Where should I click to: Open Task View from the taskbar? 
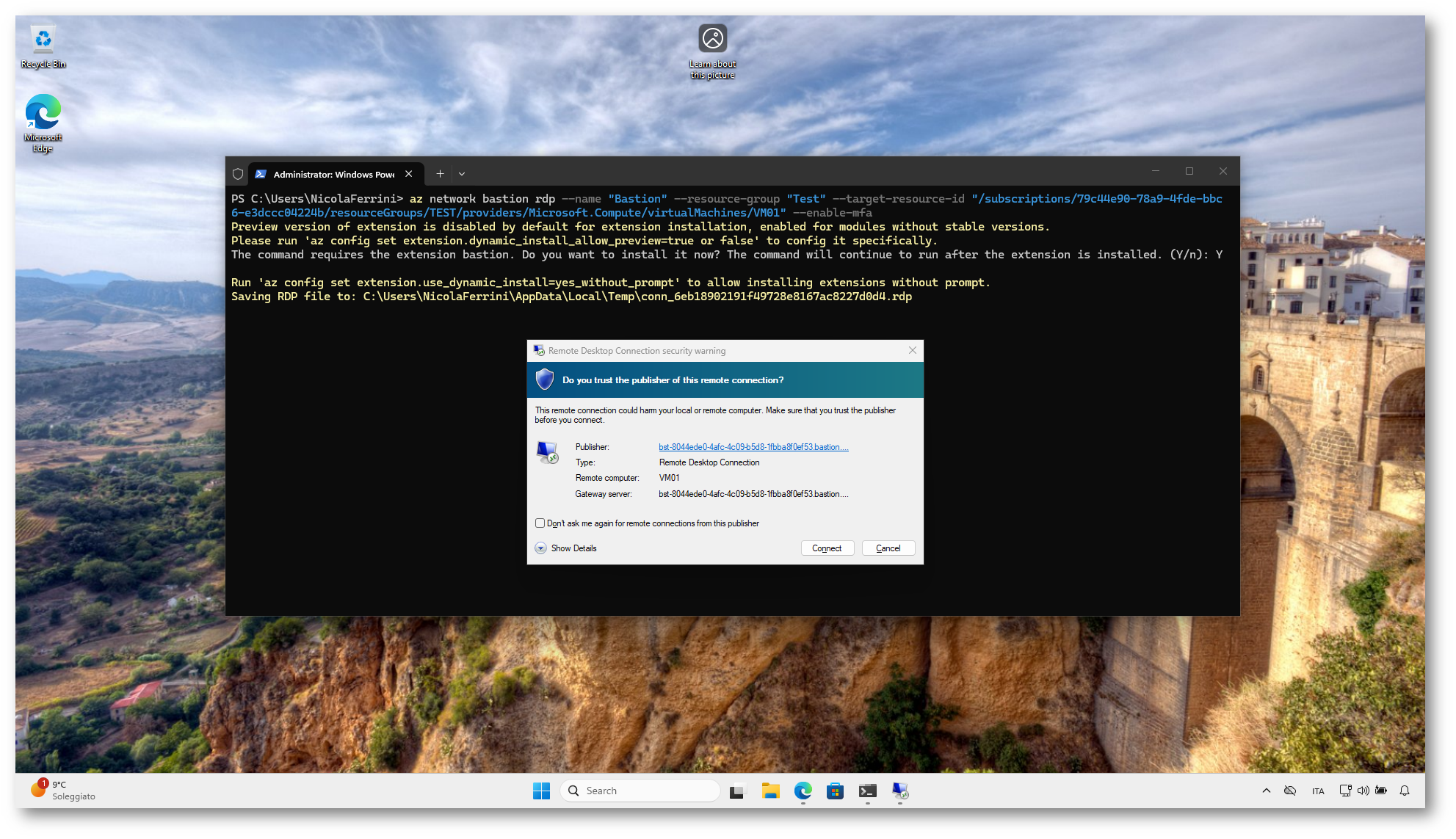point(736,791)
